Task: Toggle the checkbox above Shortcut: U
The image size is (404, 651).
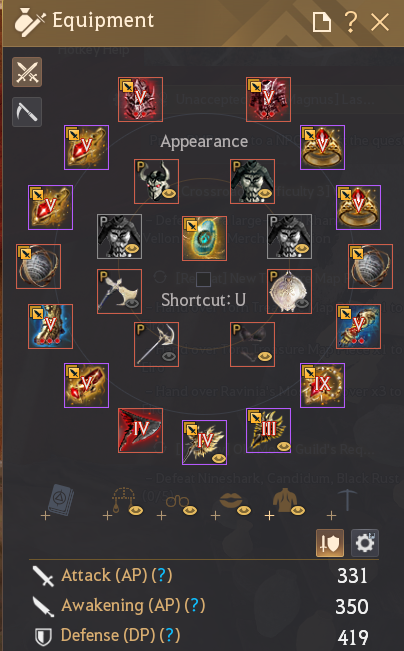Action: (x=203, y=279)
